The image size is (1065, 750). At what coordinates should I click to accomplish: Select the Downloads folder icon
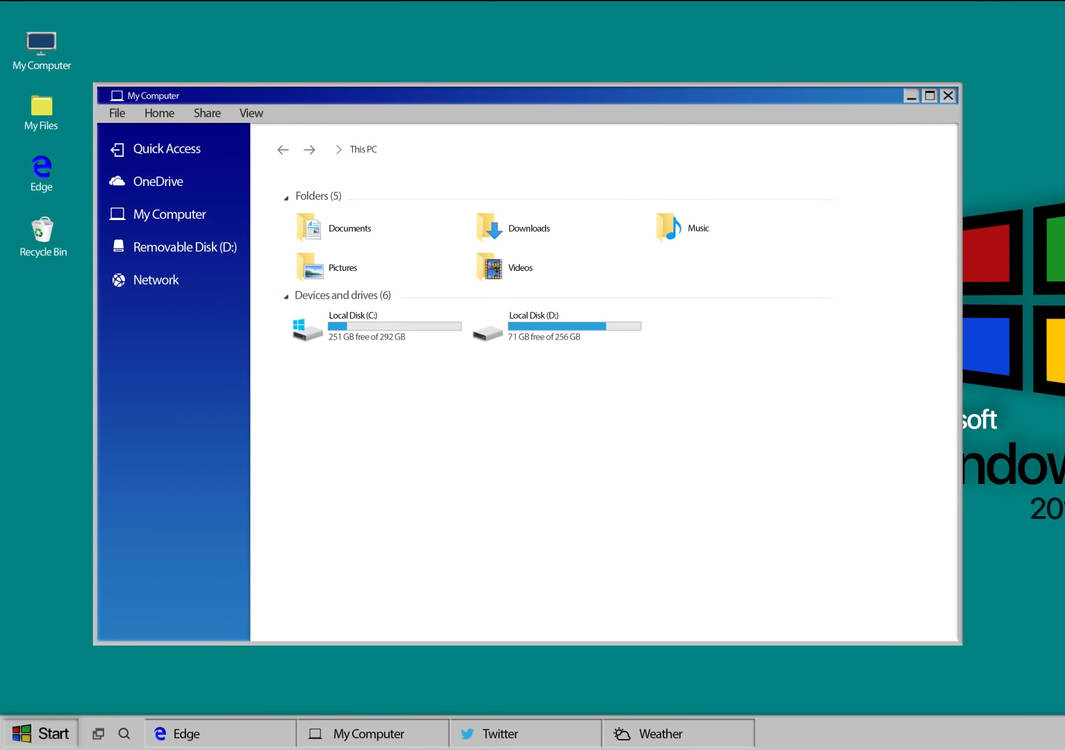489,228
